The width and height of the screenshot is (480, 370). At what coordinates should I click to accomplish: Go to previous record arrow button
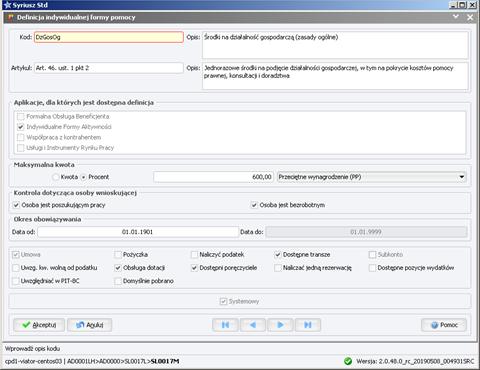click(x=253, y=325)
